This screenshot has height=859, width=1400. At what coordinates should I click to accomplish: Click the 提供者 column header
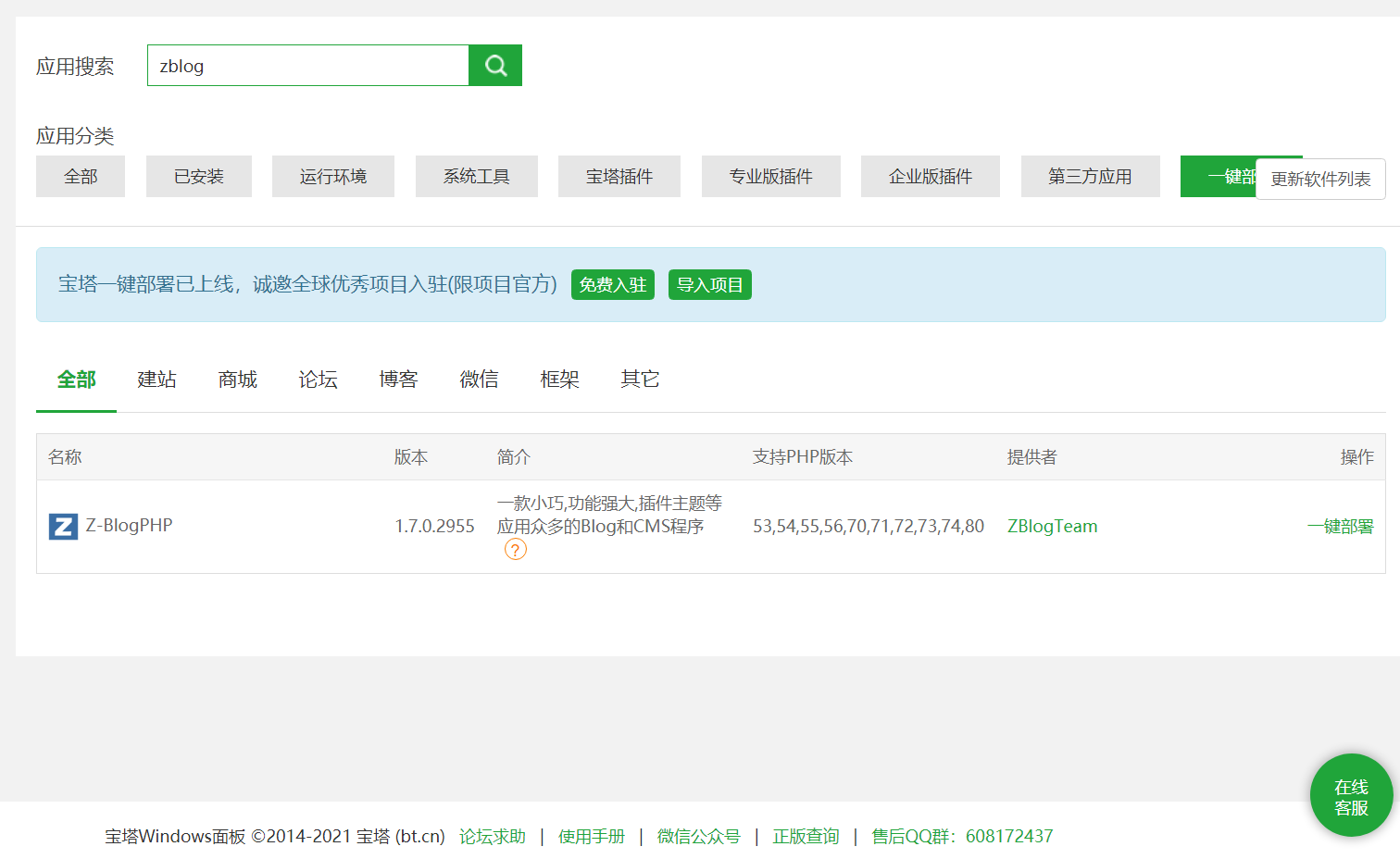(x=1032, y=457)
